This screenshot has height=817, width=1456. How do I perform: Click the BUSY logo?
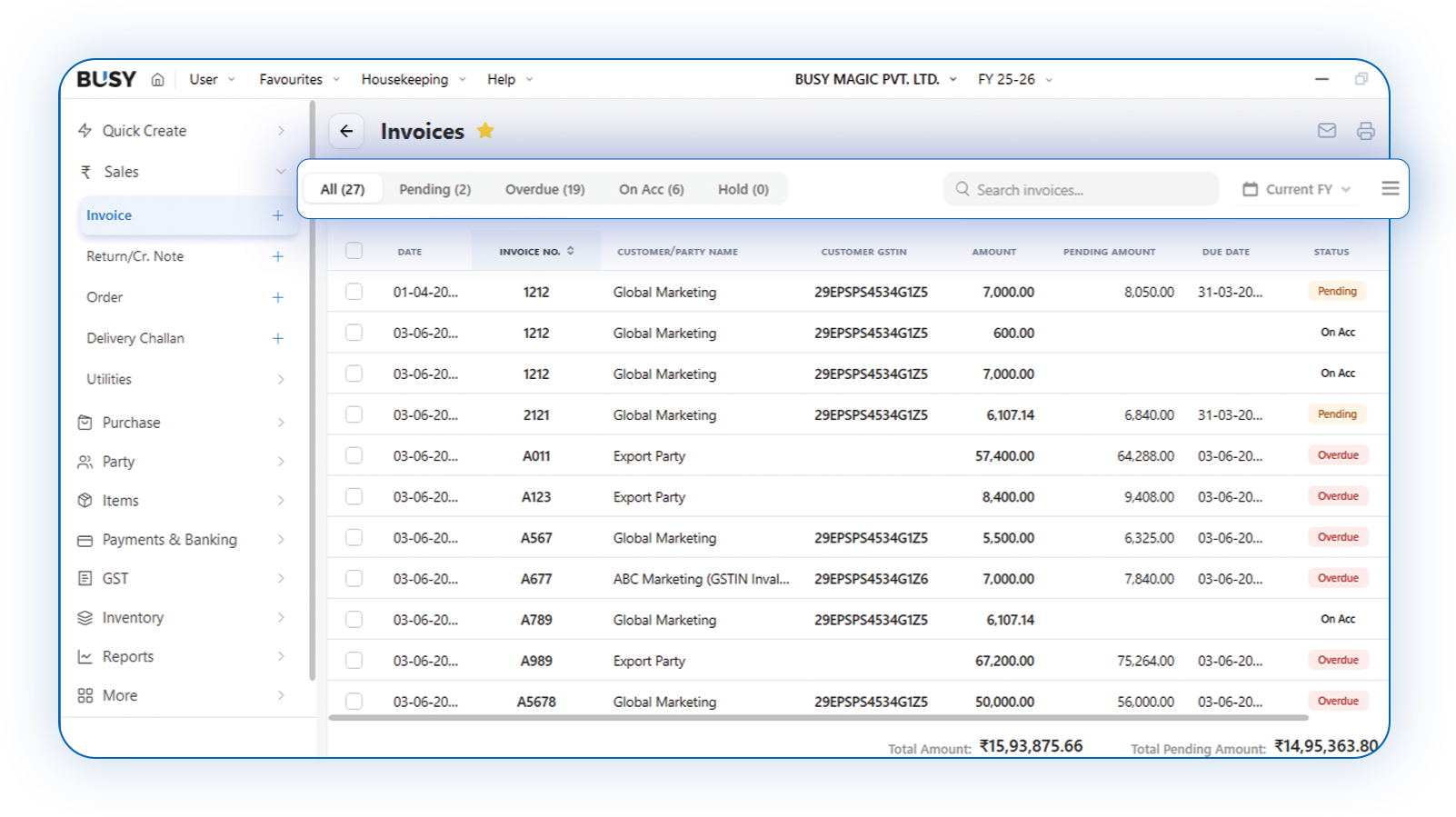click(106, 79)
